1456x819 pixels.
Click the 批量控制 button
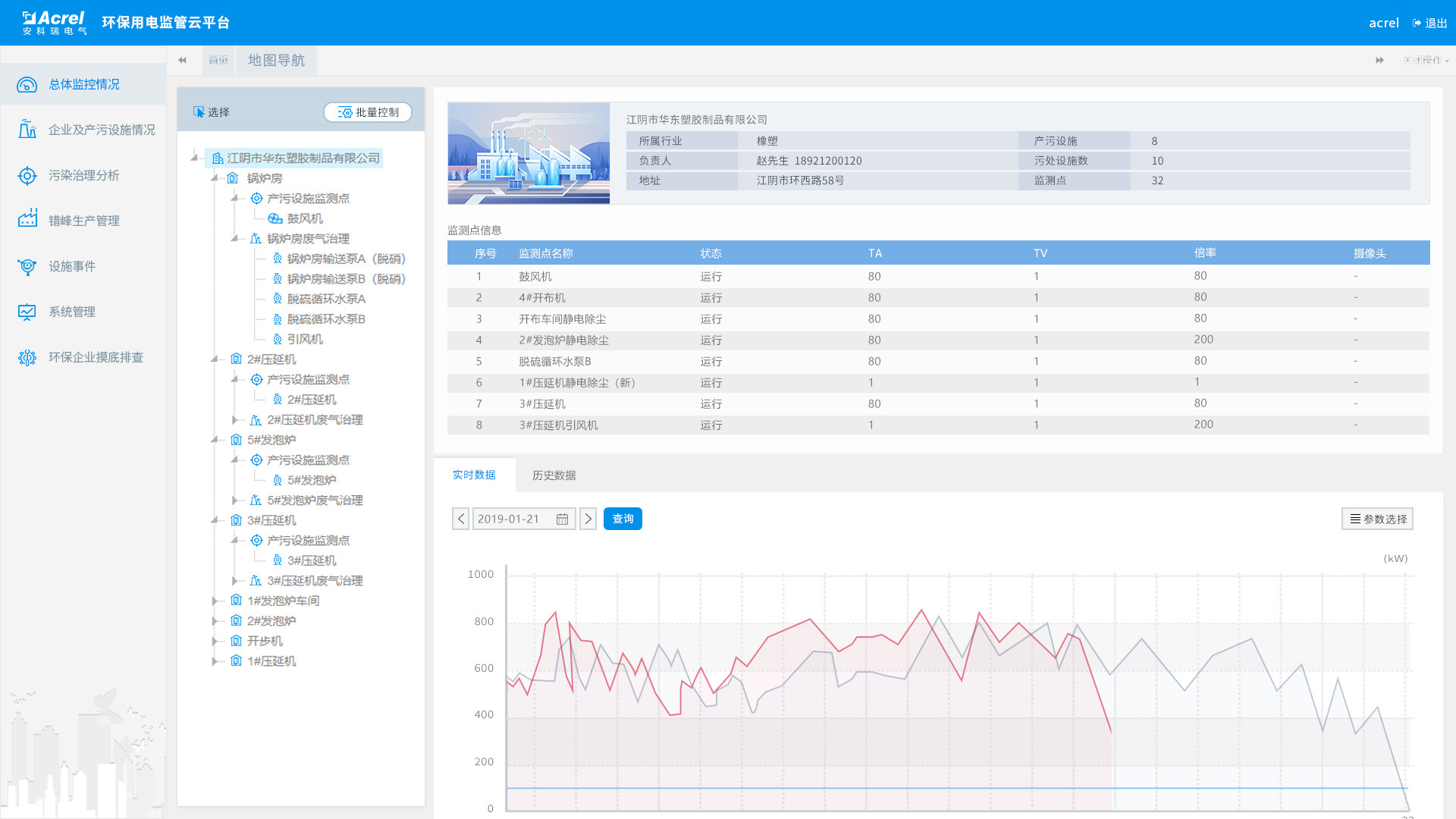point(368,112)
